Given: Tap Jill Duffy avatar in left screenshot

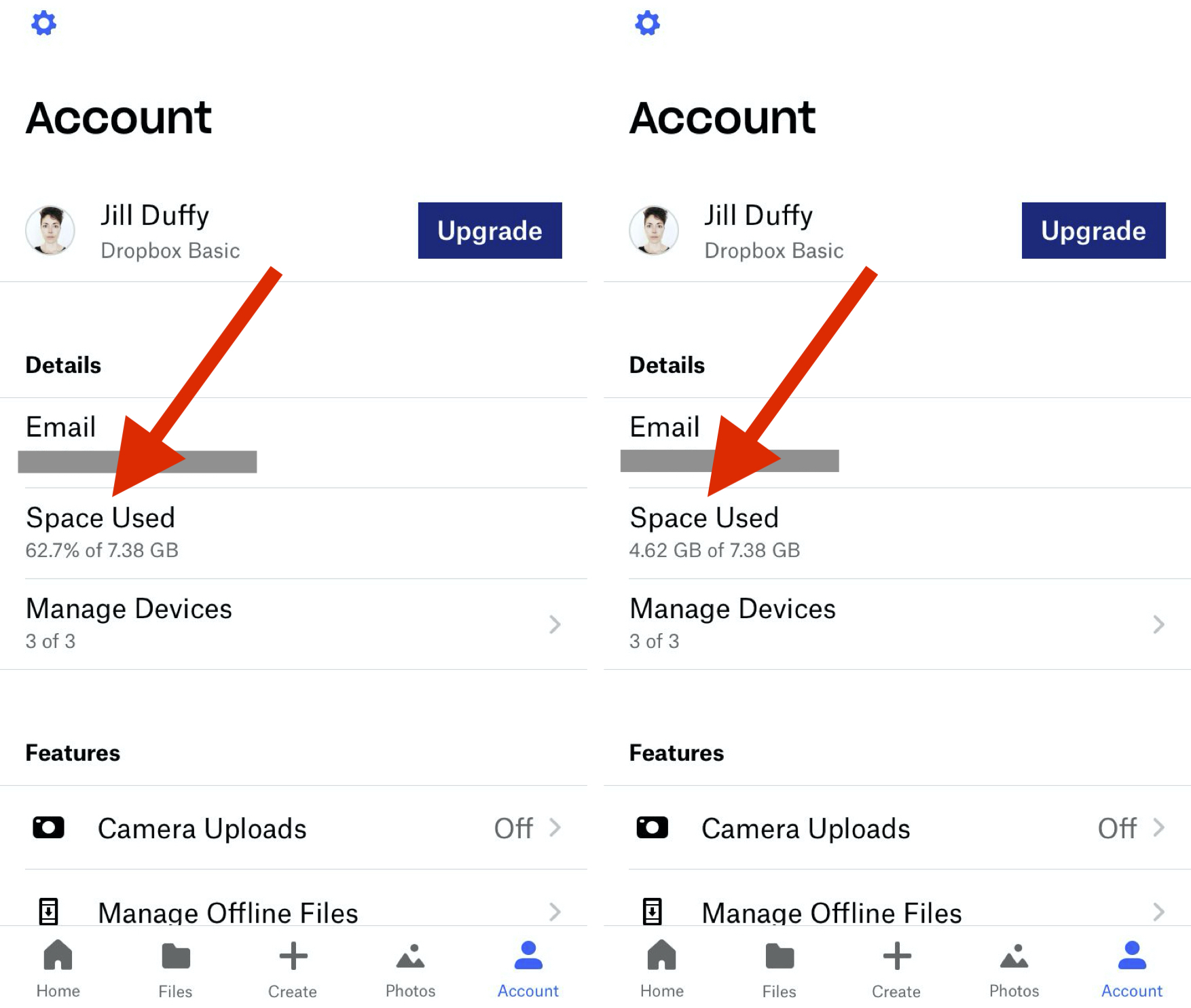Looking at the screenshot, I should click(x=50, y=230).
